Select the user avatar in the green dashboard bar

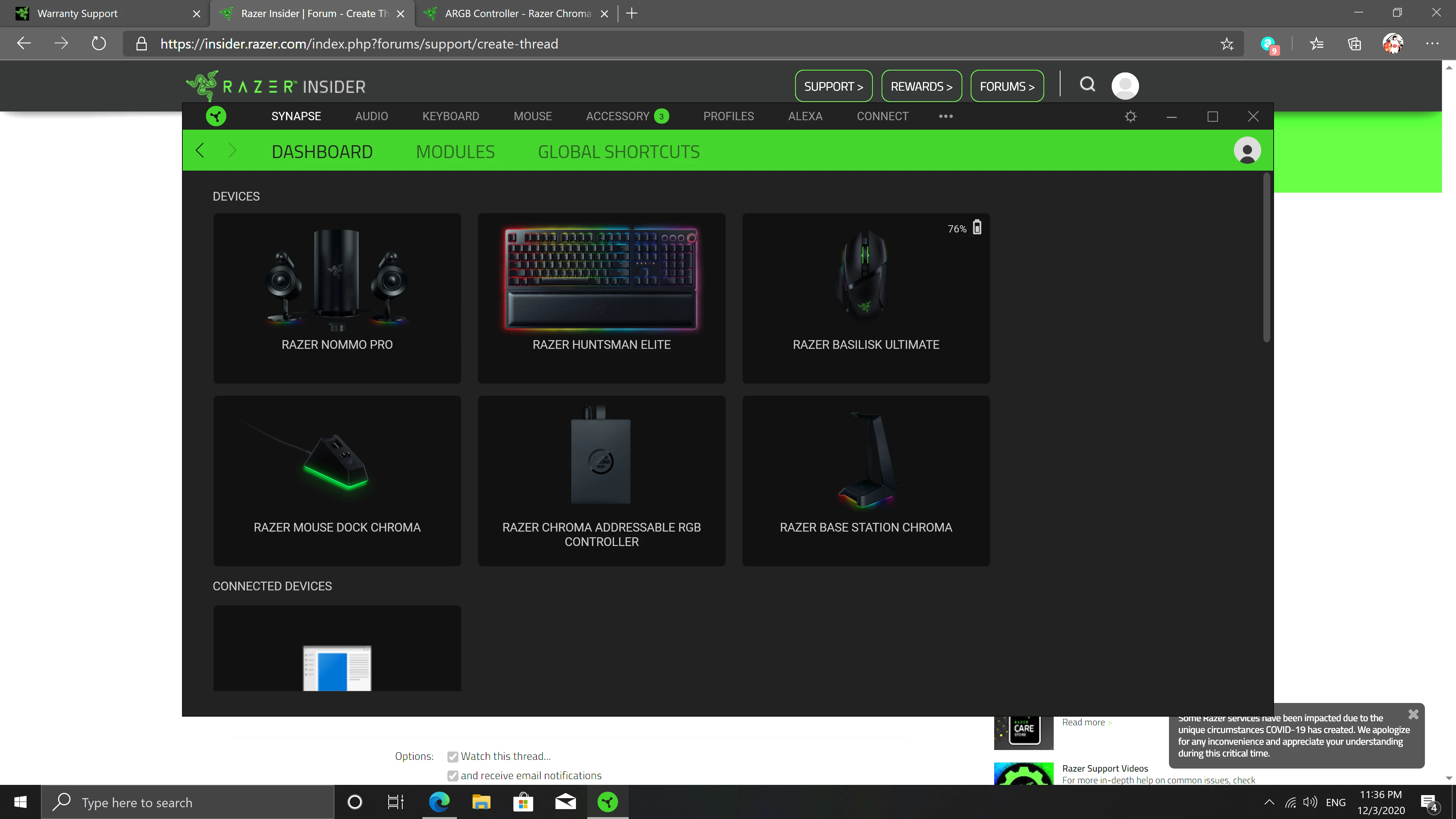pos(1247,151)
